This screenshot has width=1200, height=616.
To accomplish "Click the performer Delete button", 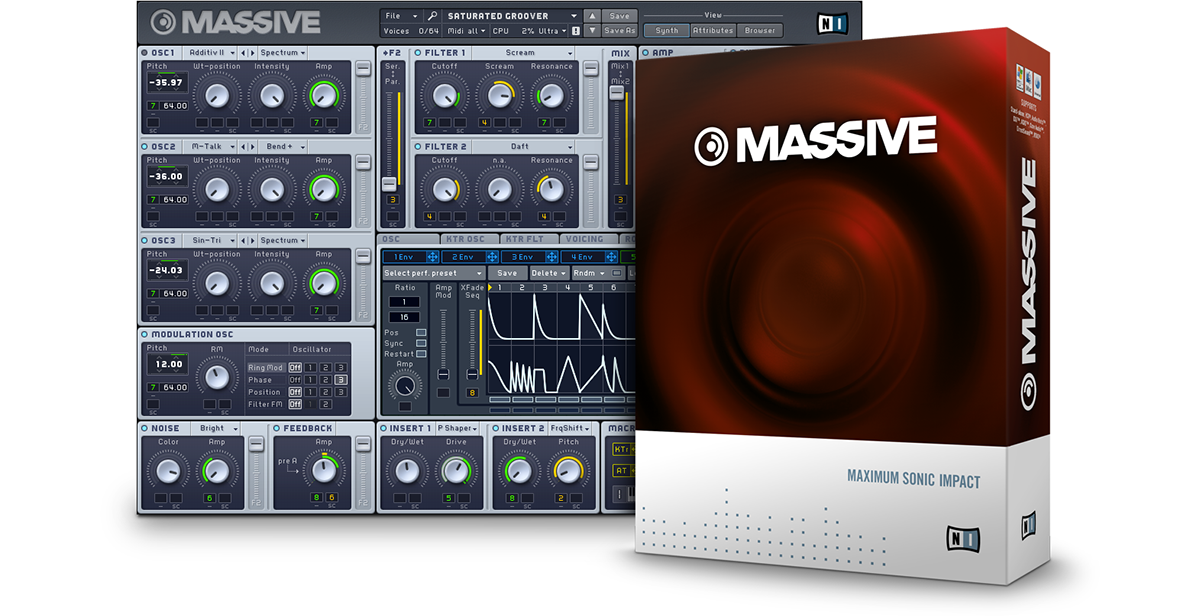I will point(548,273).
